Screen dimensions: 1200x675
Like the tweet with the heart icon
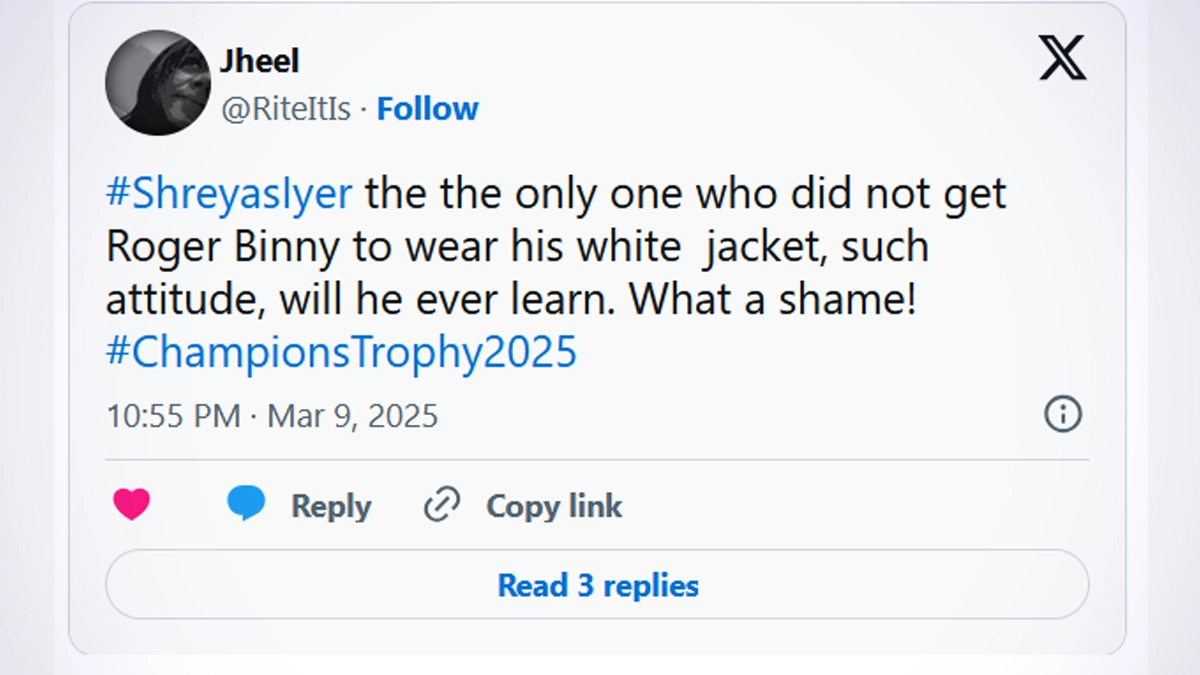click(131, 505)
